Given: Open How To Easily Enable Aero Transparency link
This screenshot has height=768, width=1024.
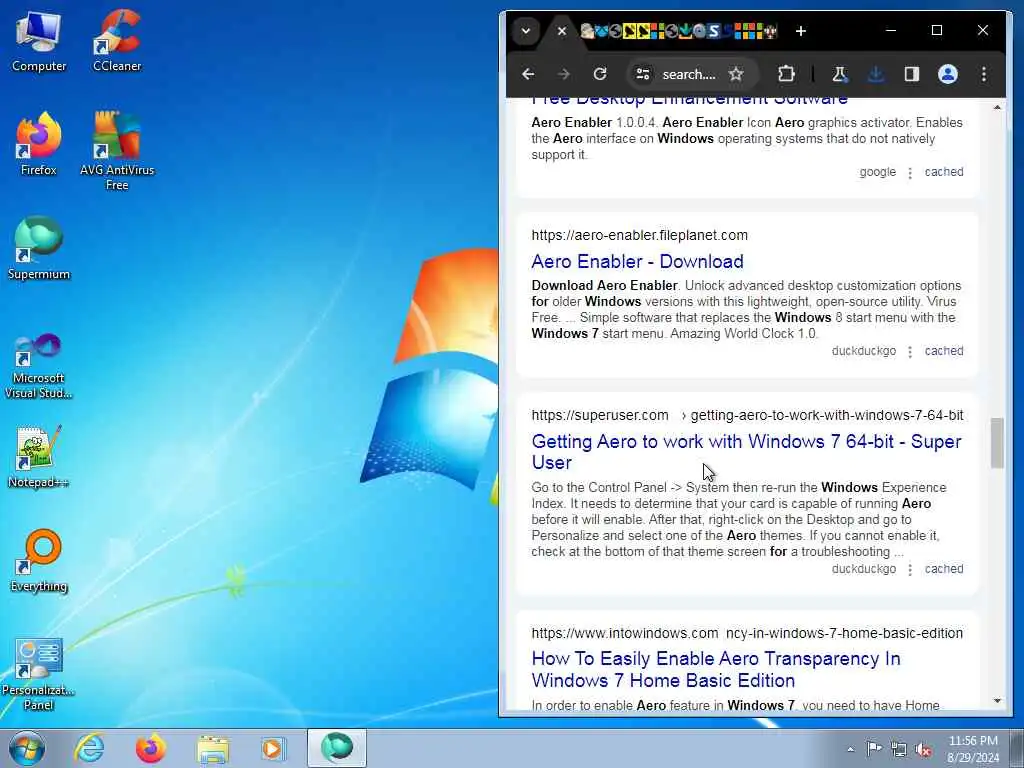Looking at the screenshot, I should click(716, 669).
